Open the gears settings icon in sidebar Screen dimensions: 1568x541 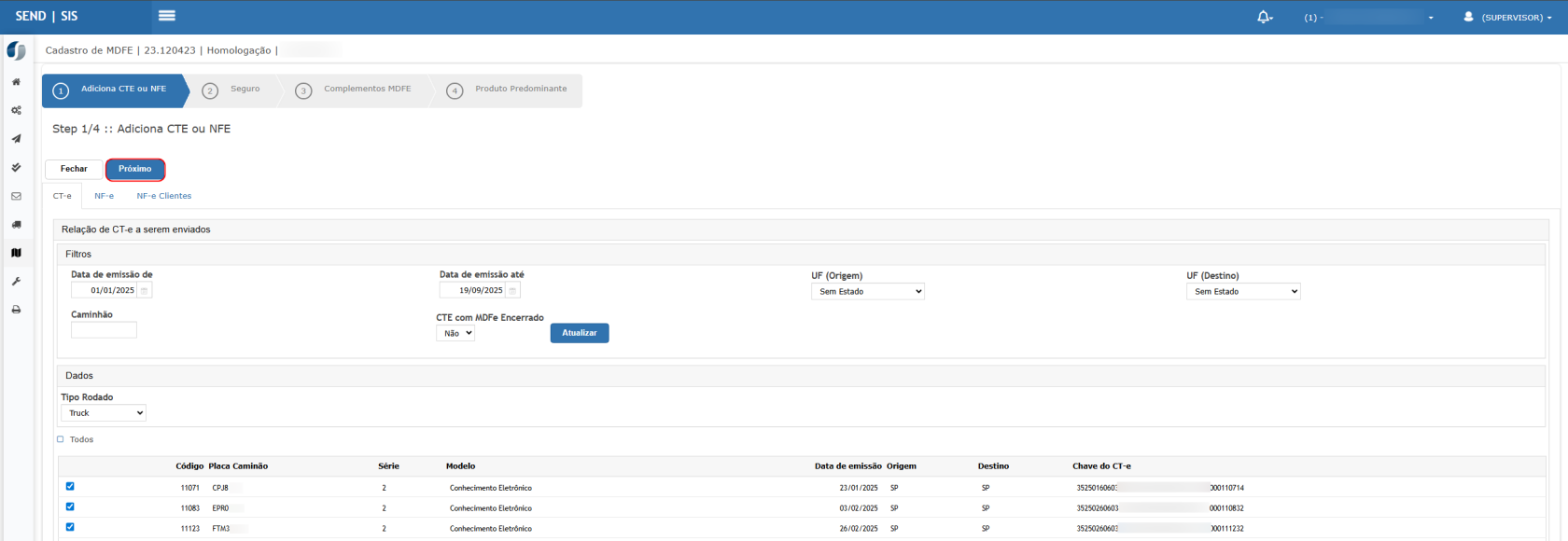coord(16,110)
